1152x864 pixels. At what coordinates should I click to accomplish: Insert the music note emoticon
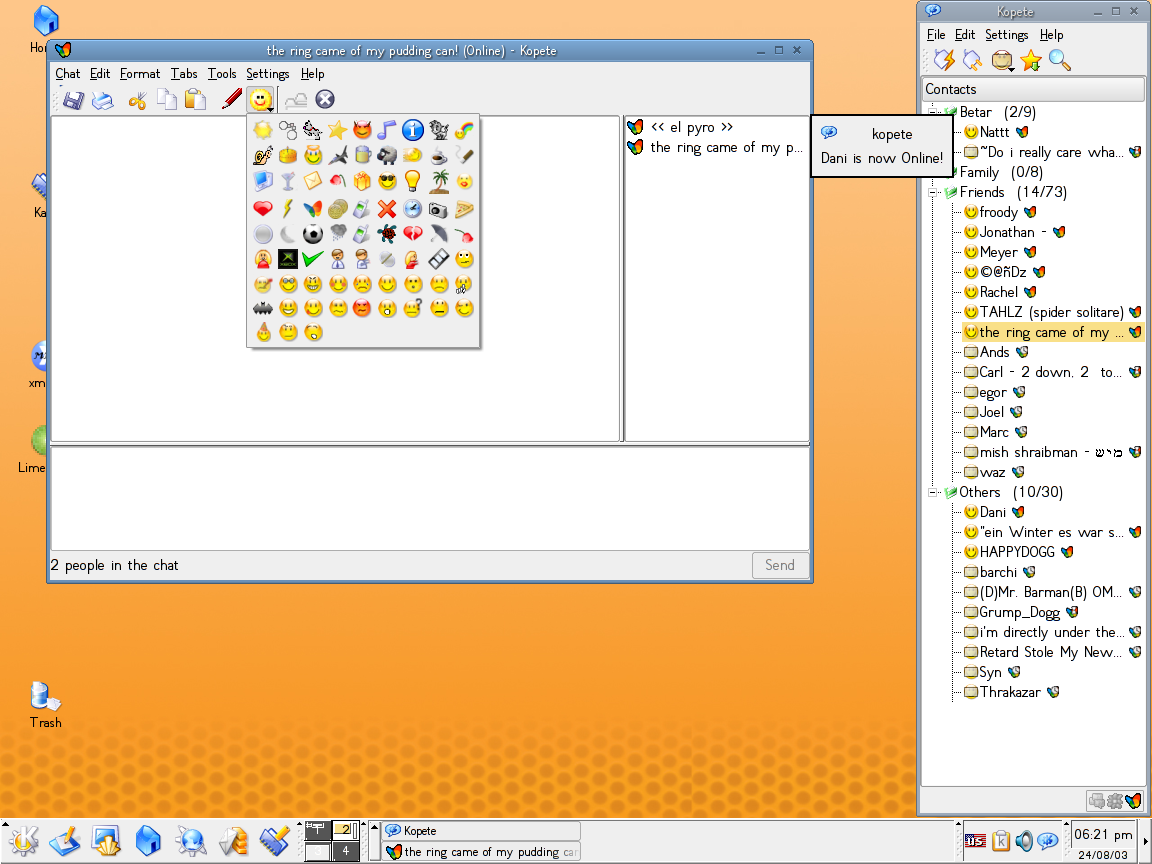pos(387,131)
